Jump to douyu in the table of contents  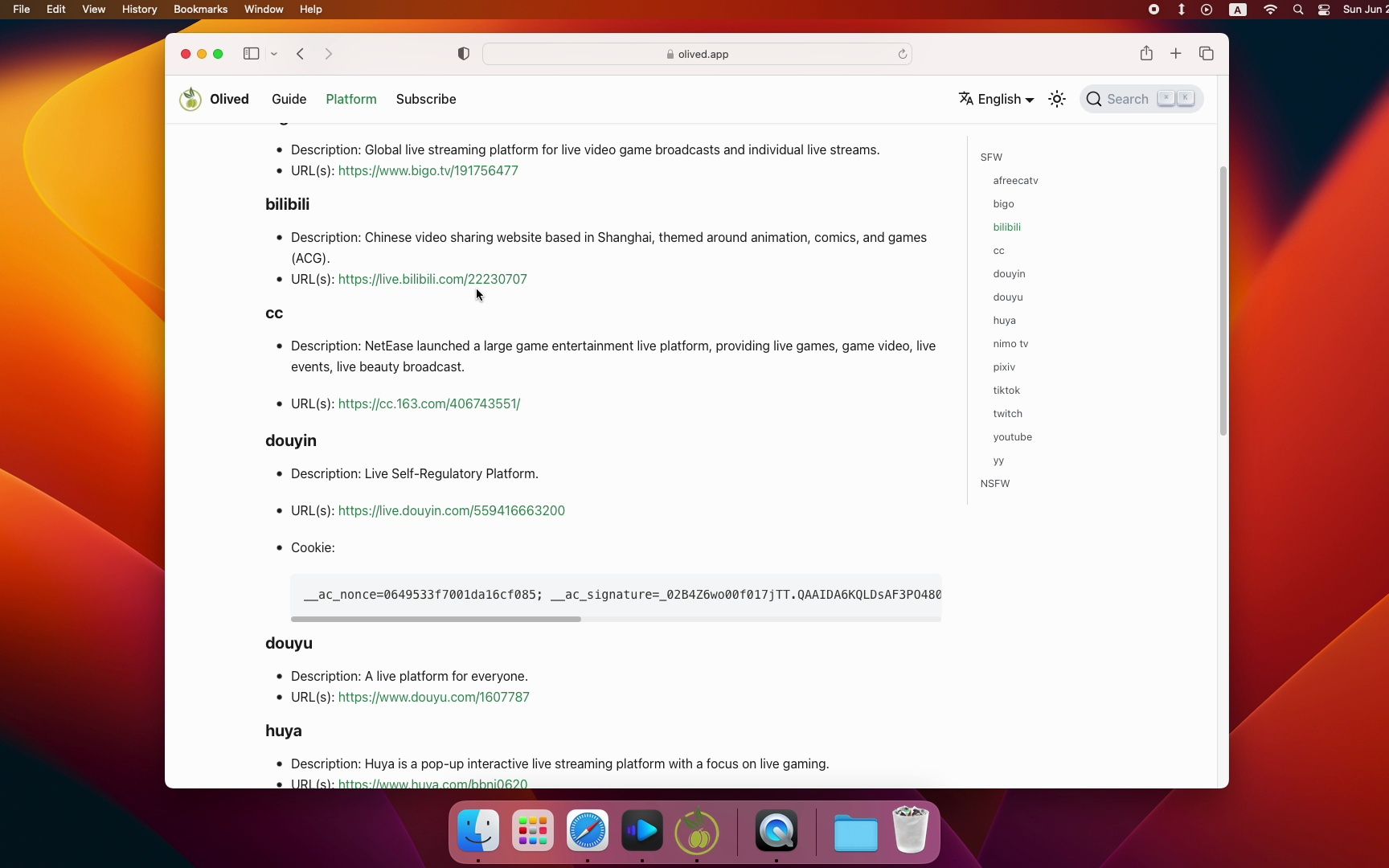[1008, 297]
